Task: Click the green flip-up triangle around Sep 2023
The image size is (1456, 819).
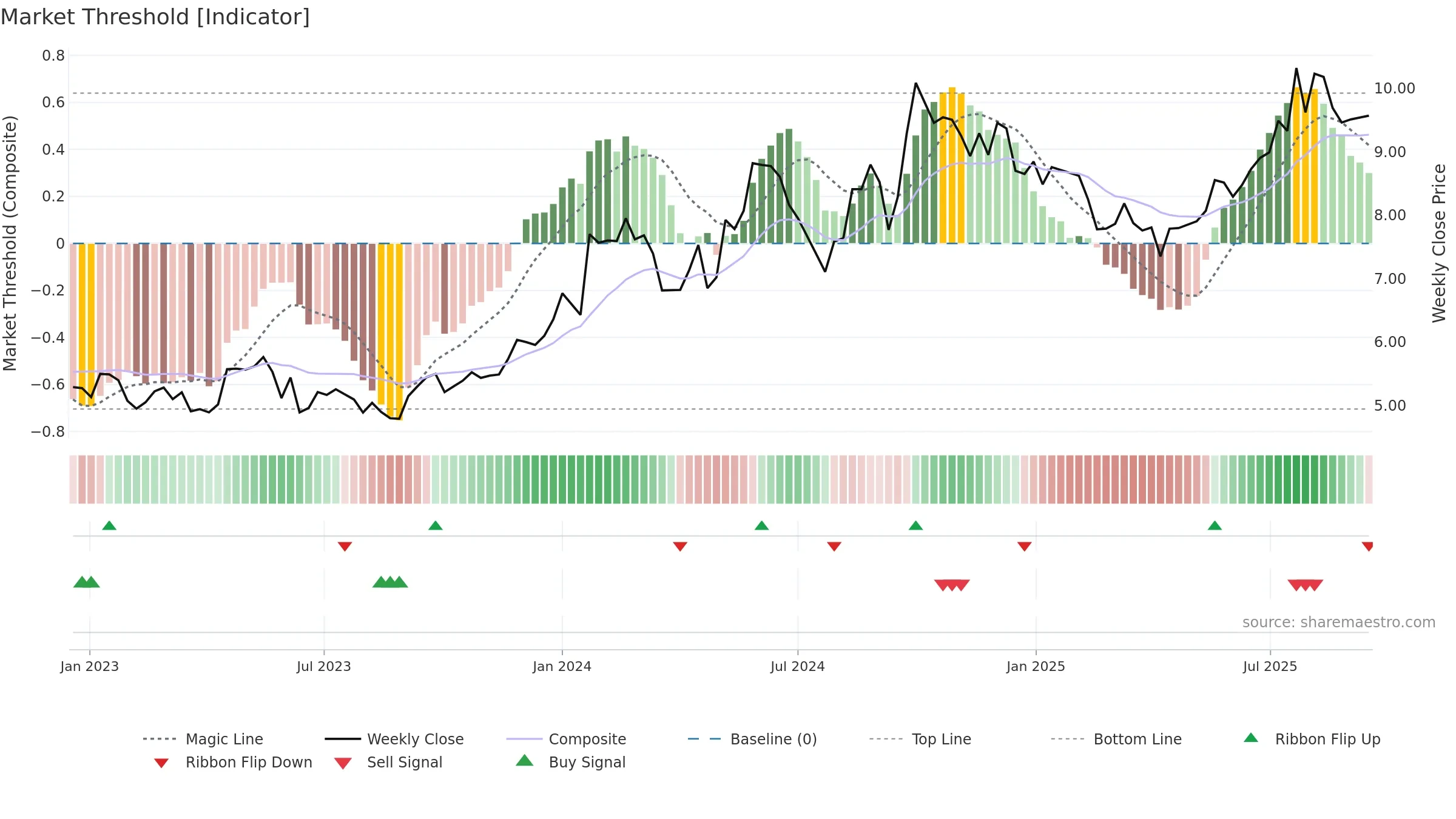Action: tap(436, 525)
